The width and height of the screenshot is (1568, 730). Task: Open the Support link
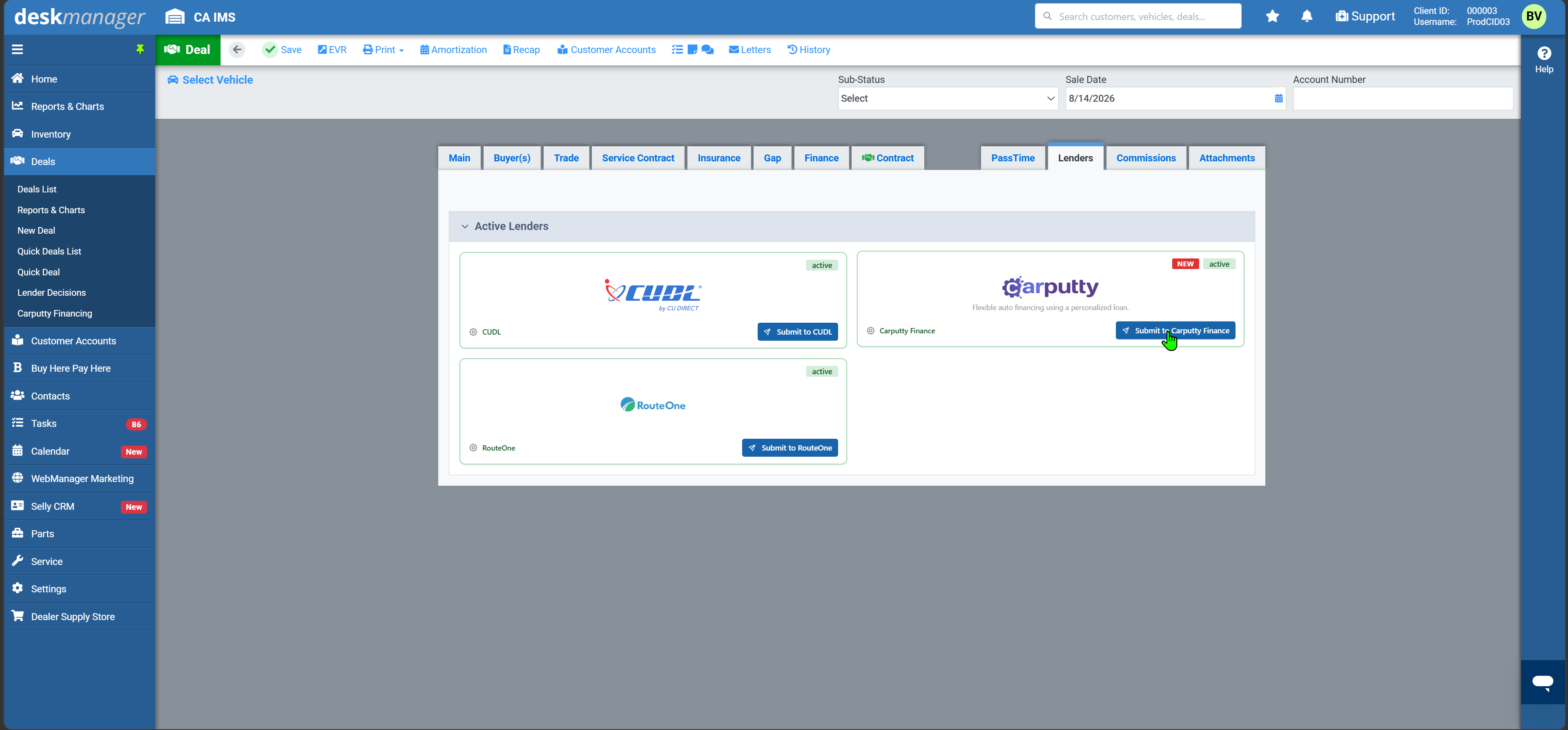coord(1365,16)
